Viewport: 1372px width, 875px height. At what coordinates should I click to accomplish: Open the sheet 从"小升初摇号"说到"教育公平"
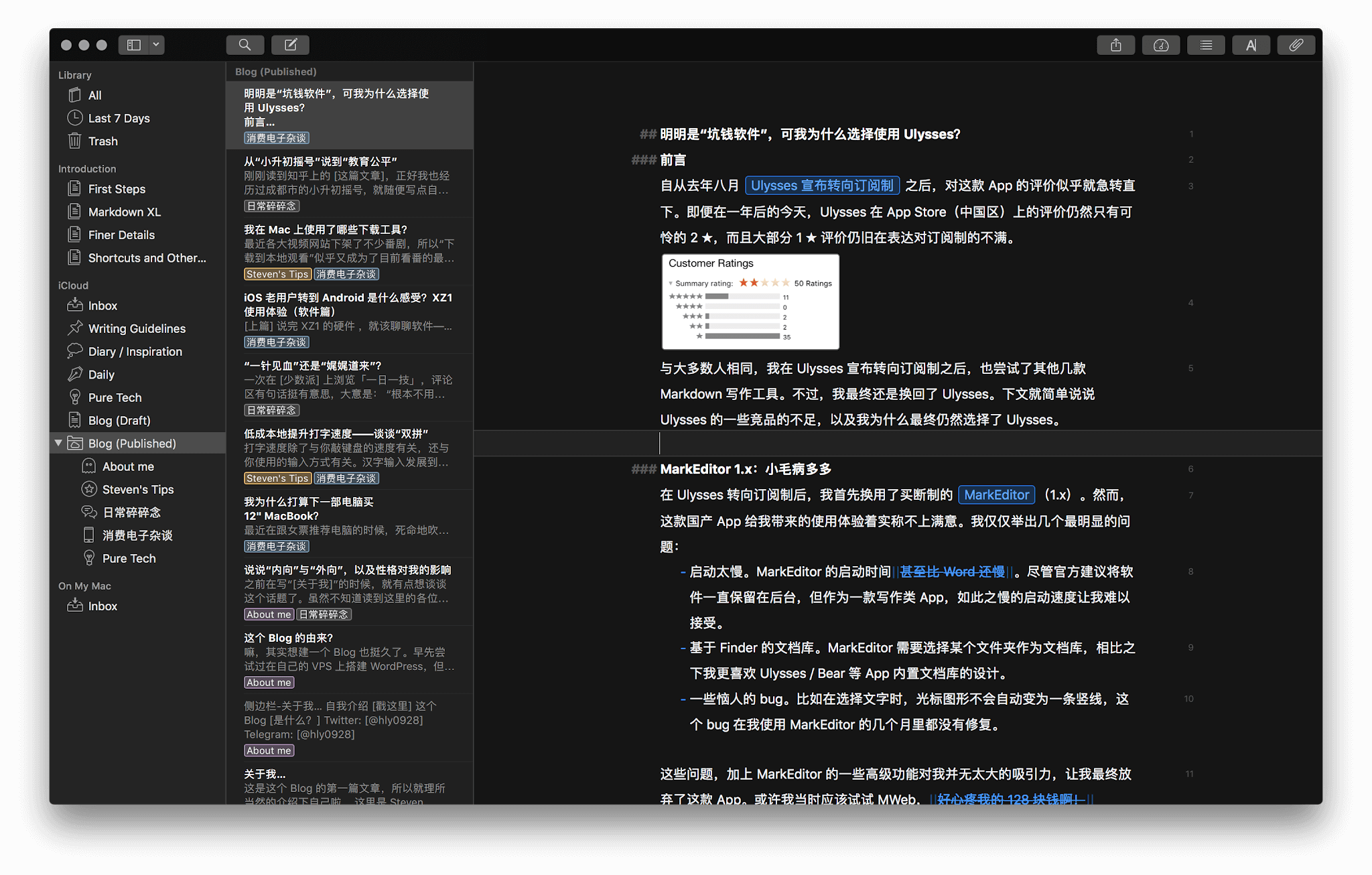pos(350,184)
